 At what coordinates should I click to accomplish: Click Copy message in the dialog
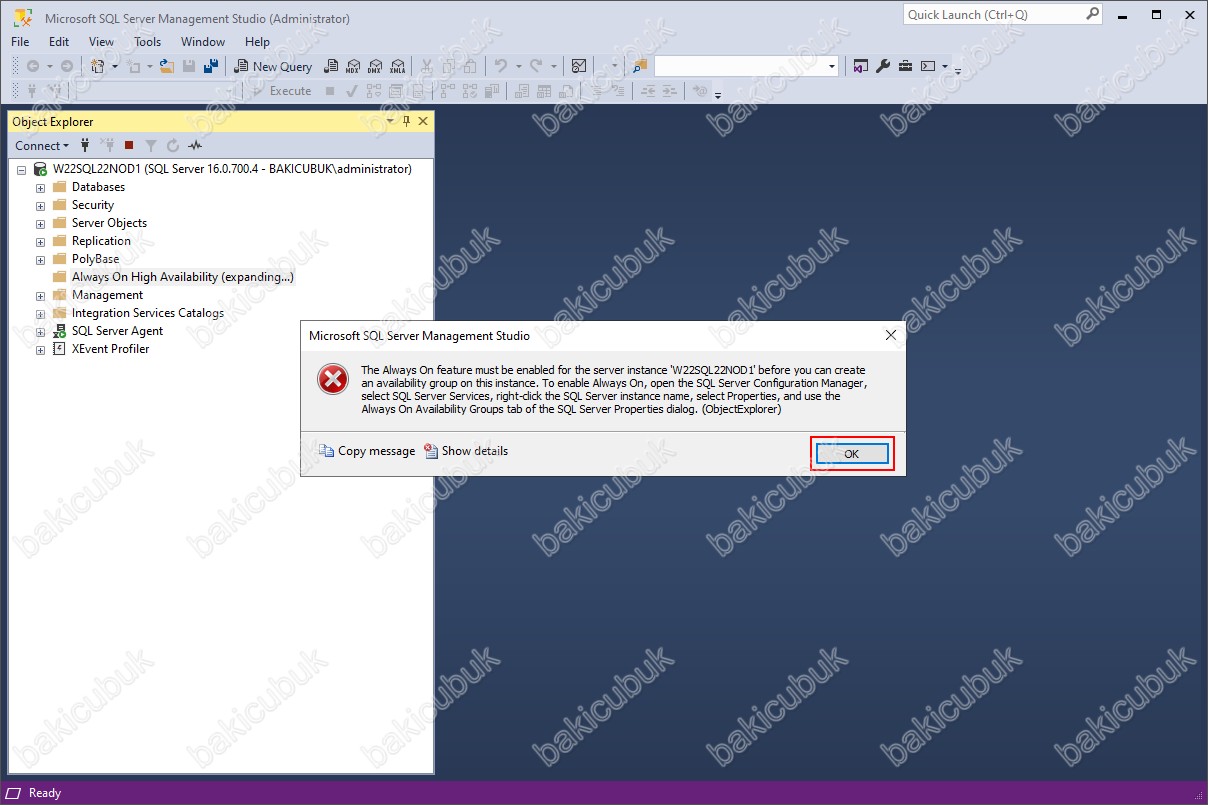(x=367, y=451)
